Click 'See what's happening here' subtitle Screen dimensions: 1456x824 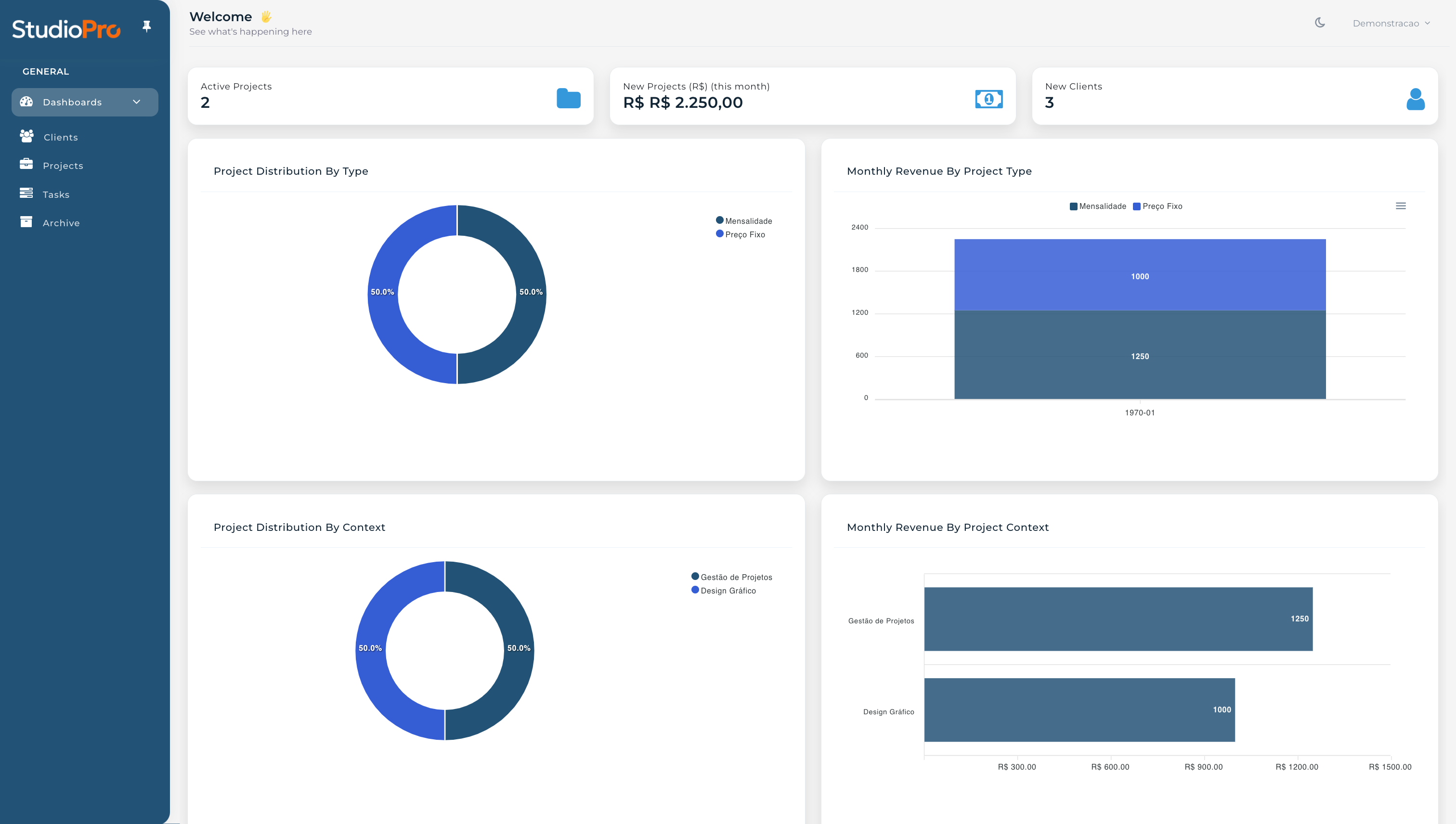point(250,32)
